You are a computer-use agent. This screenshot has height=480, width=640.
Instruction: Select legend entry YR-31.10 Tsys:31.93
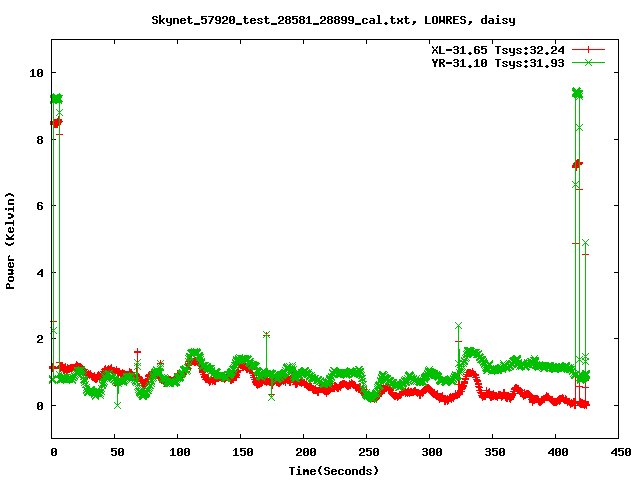(x=498, y=63)
